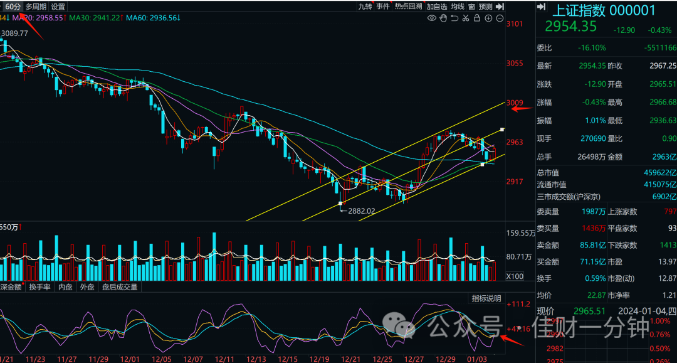The width and height of the screenshot is (678, 363).
Task: Click the 12/13 date axis marker
Action: 257,360
